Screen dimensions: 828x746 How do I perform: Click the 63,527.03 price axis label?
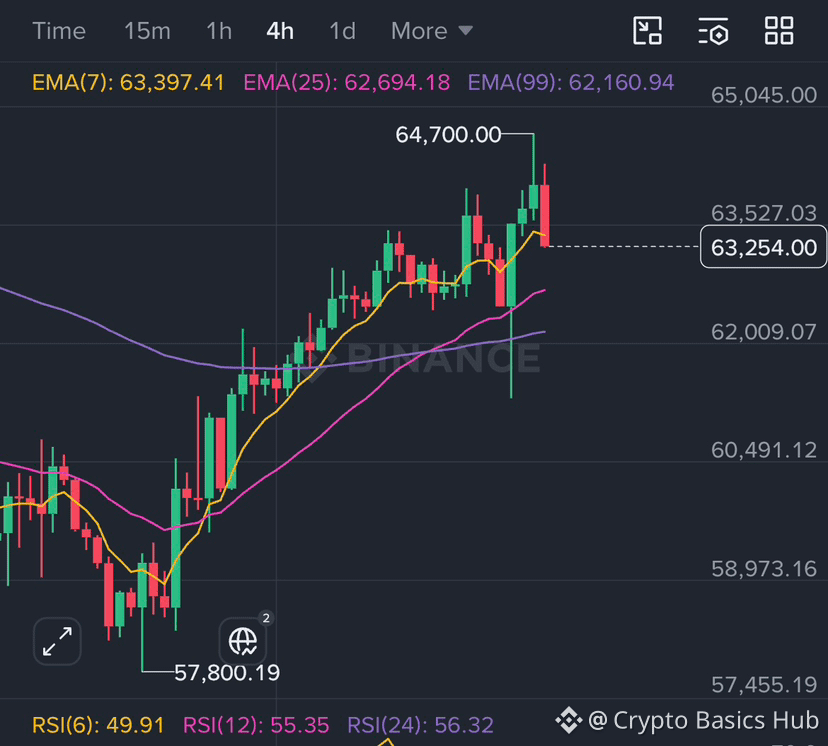point(764,213)
